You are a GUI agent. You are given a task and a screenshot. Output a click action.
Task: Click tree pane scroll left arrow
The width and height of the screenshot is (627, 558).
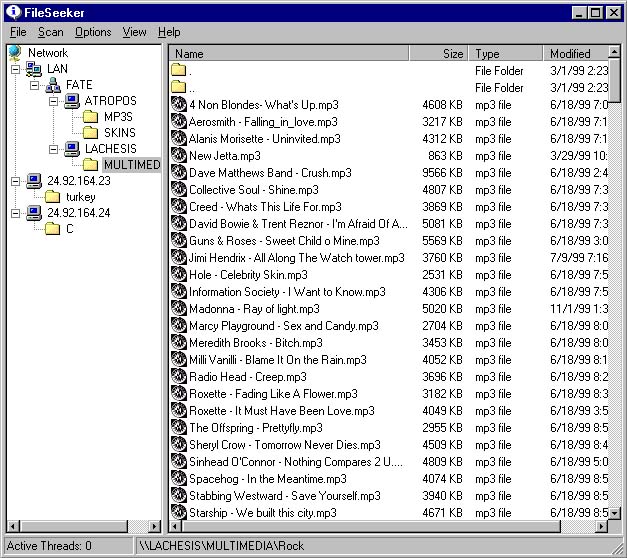coord(13,526)
